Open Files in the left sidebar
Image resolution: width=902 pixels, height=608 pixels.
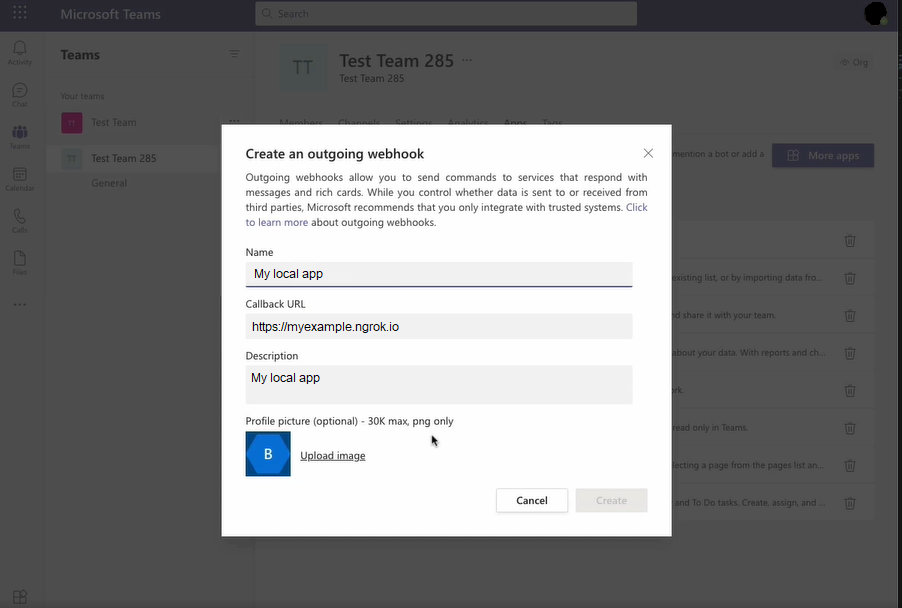coord(20,263)
